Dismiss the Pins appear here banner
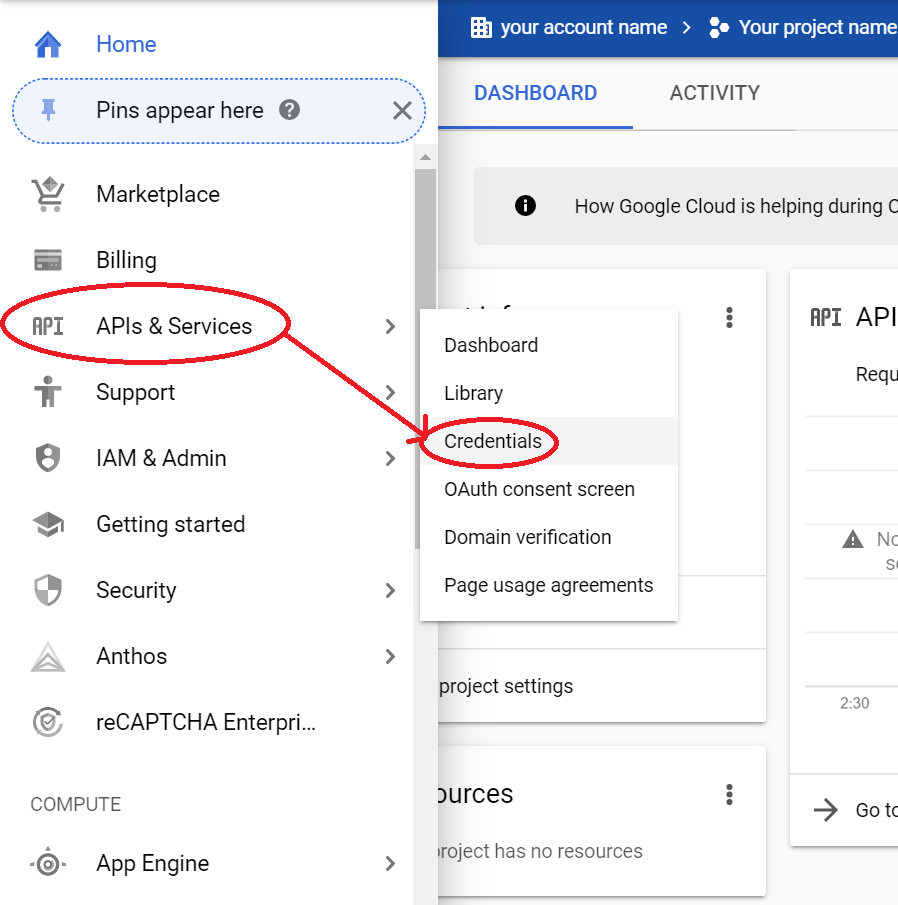Screen dimensions: 898x905 coord(402,110)
